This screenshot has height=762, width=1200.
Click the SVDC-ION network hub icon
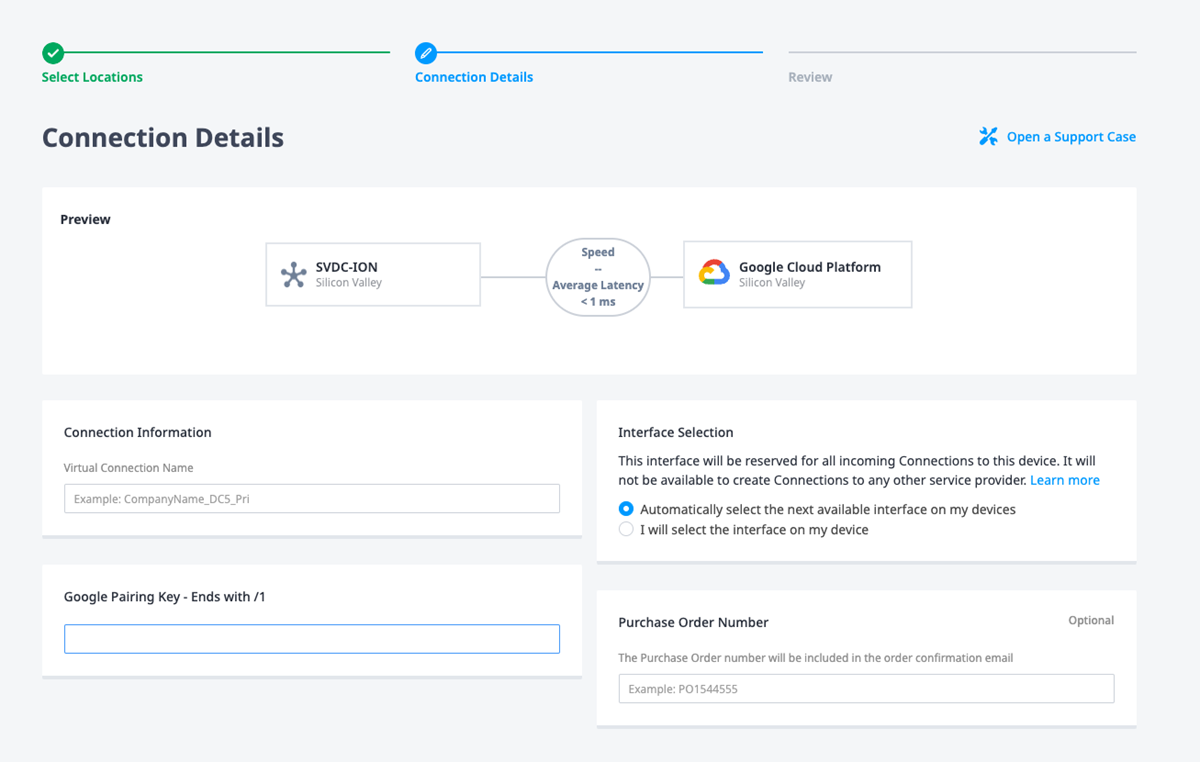tap(293, 275)
